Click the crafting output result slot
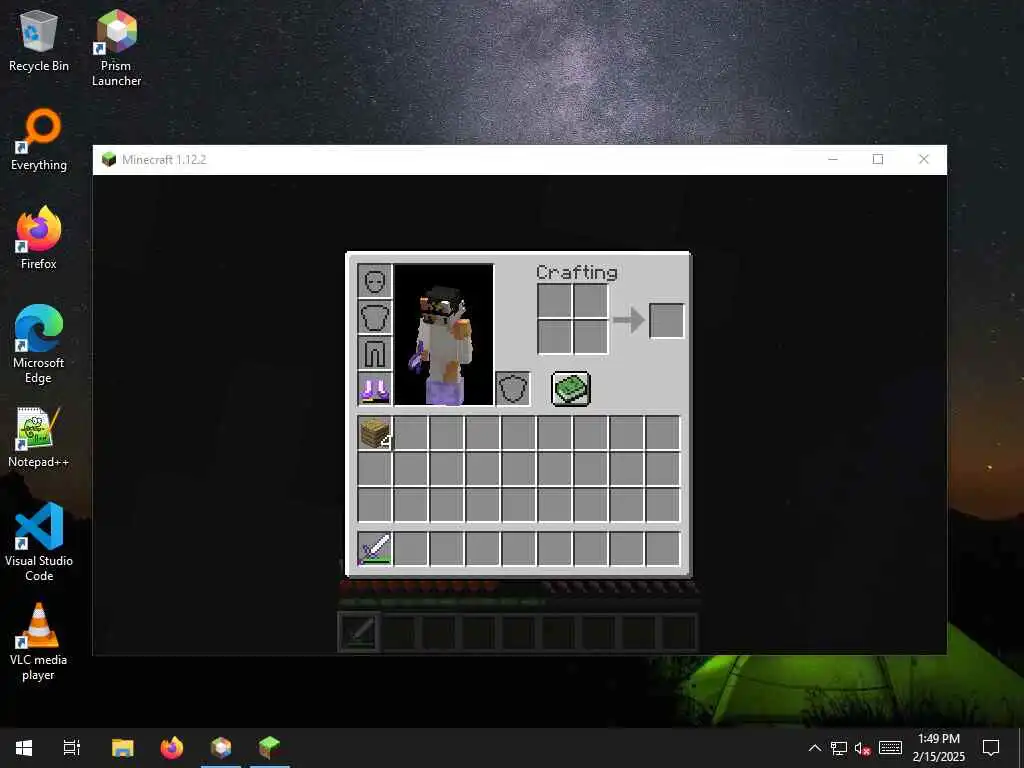1024x768 pixels. (667, 321)
